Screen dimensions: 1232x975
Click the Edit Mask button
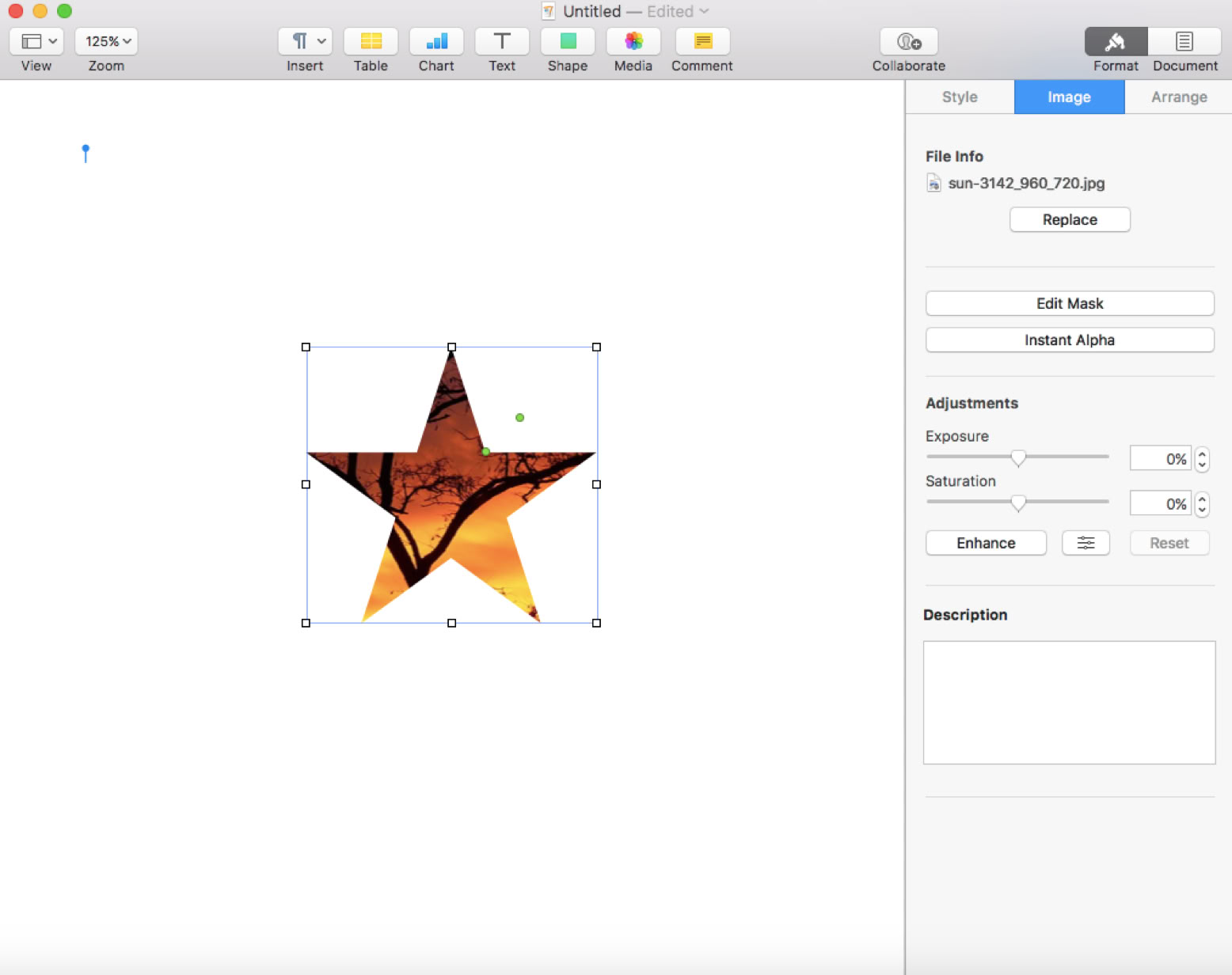coord(1069,303)
